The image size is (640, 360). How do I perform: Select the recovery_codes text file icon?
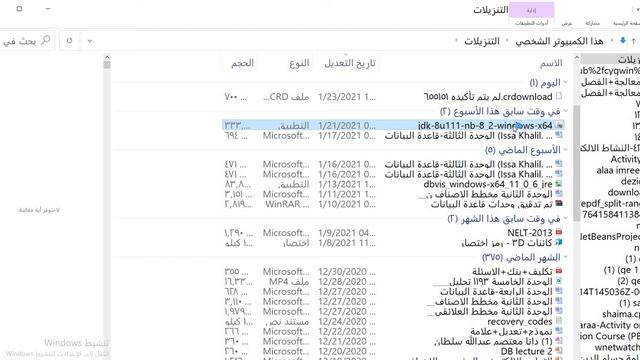coord(559,321)
